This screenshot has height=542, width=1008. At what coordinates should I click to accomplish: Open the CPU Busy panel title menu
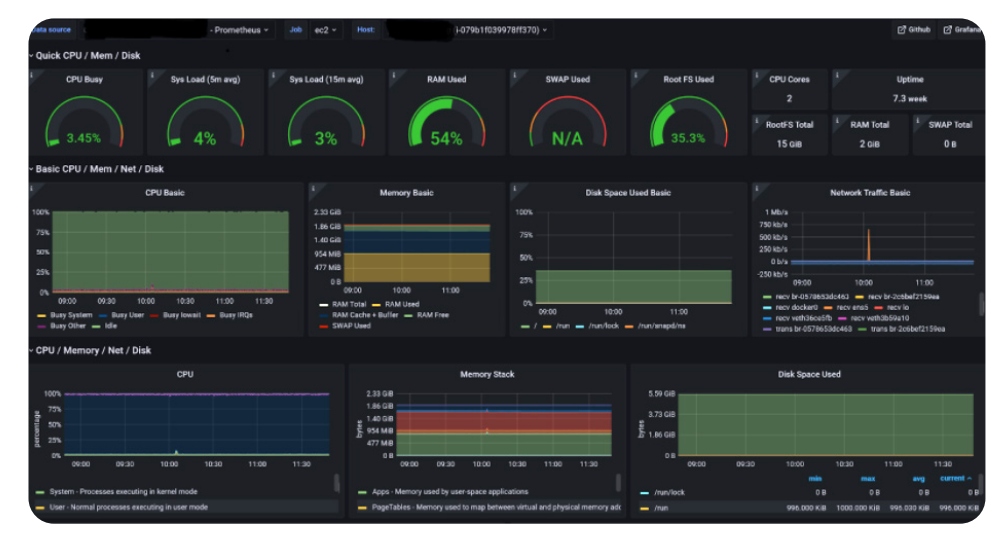click(x=84, y=80)
